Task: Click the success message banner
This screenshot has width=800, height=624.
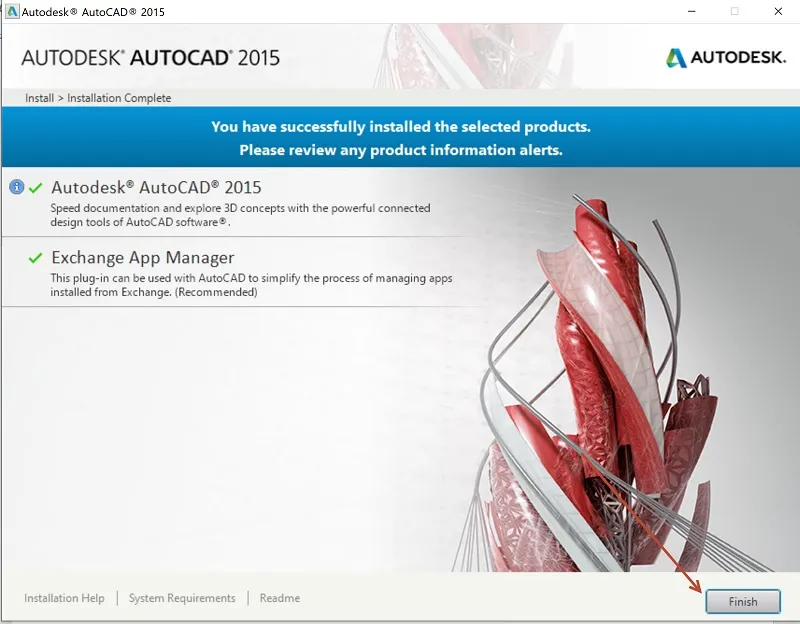Action: [x=400, y=138]
